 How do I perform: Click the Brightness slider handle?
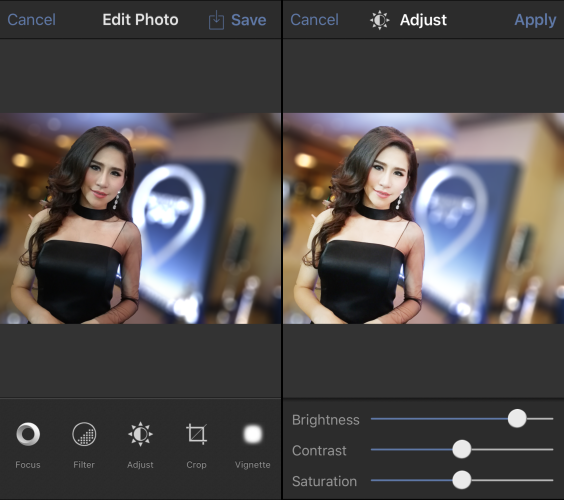[x=517, y=418]
